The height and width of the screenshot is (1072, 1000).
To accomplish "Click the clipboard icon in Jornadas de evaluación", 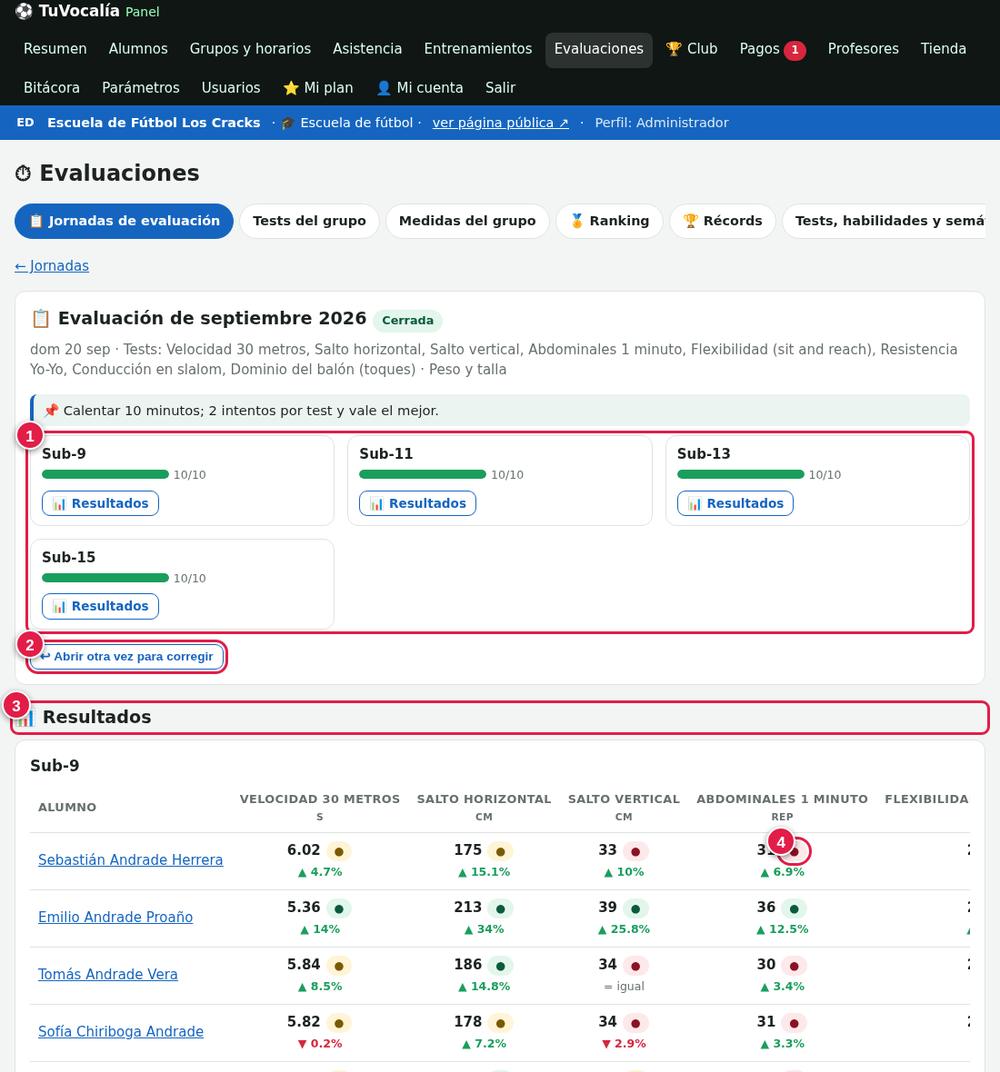I will click(x=36, y=221).
